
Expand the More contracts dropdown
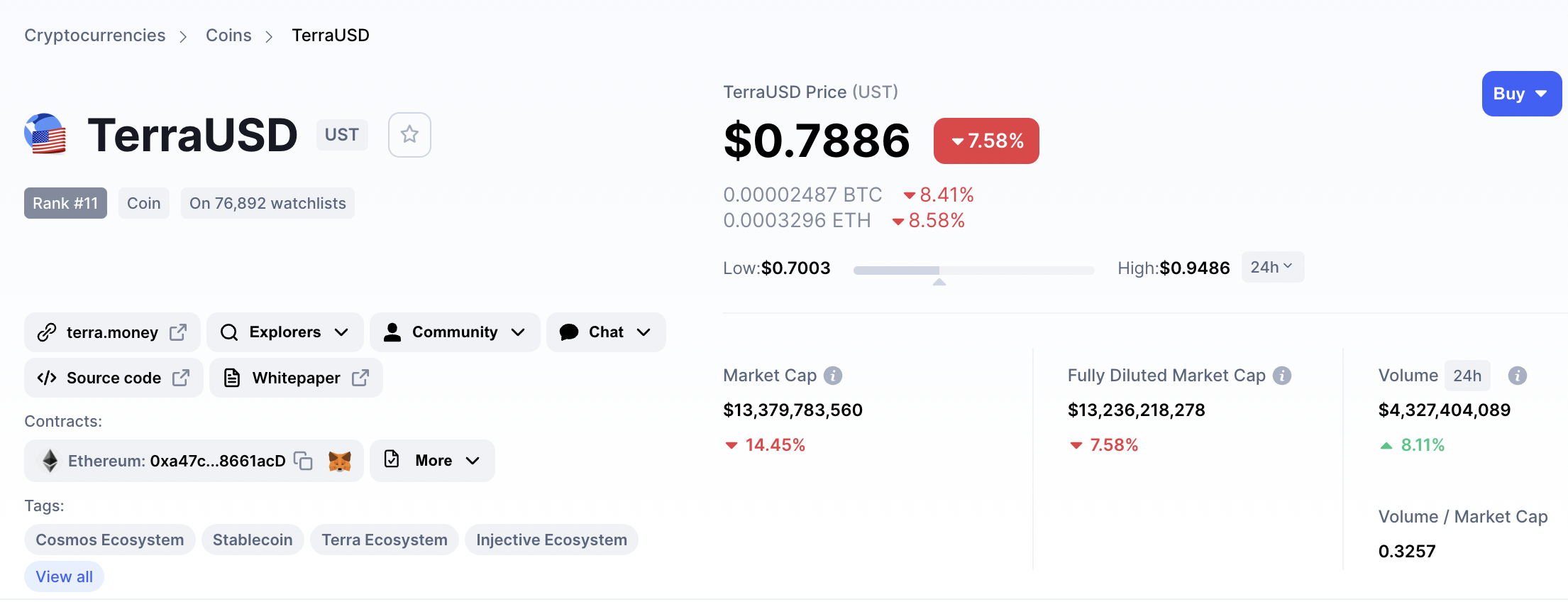[x=432, y=461]
